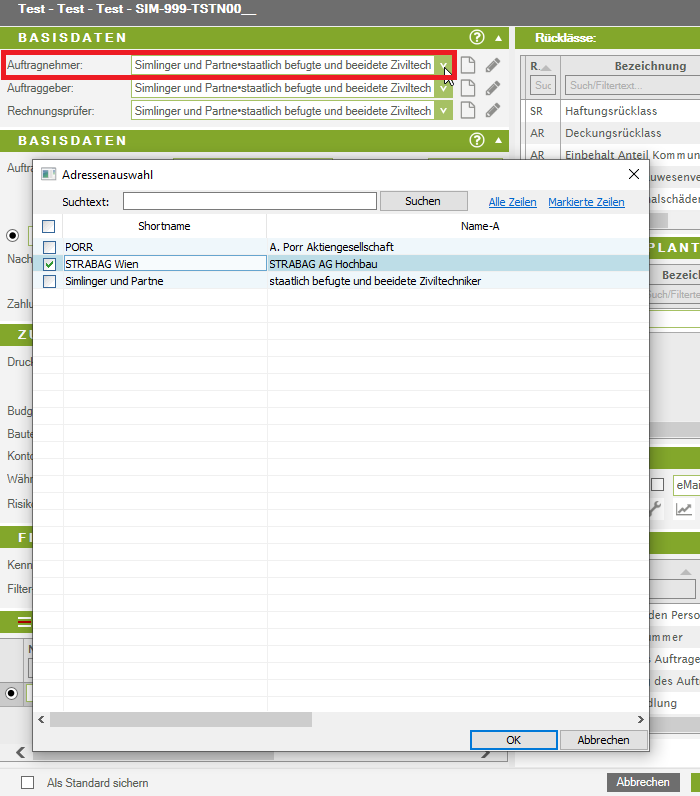This screenshot has width=700, height=796.
Task: Click the line chart icon
Action: 684,509
